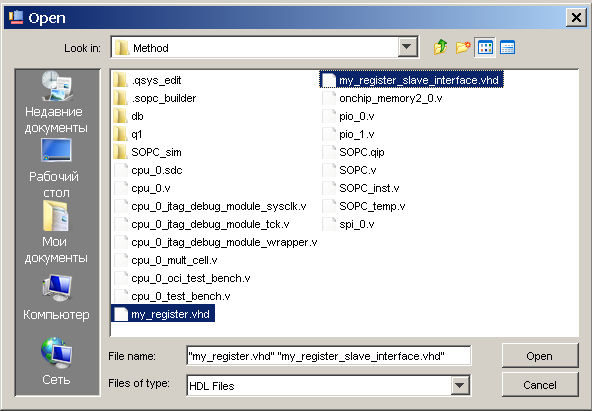Viewport: 592px width, 411px height.
Task: Open Сеть network shortcut
Action: [56, 362]
